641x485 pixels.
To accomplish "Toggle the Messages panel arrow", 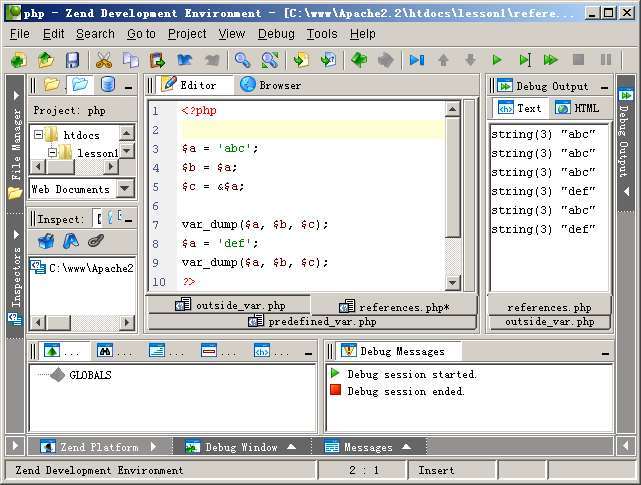I will [x=406, y=446].
